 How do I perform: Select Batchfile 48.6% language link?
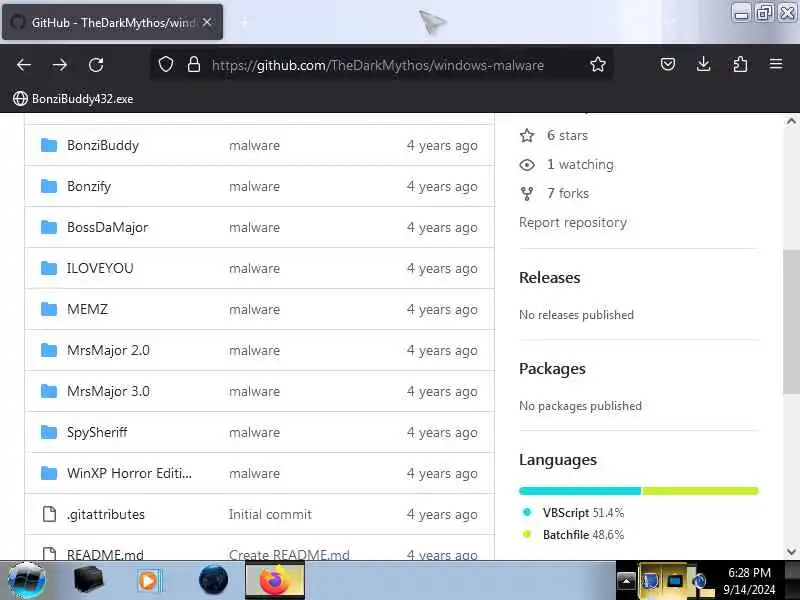point(583,535)
